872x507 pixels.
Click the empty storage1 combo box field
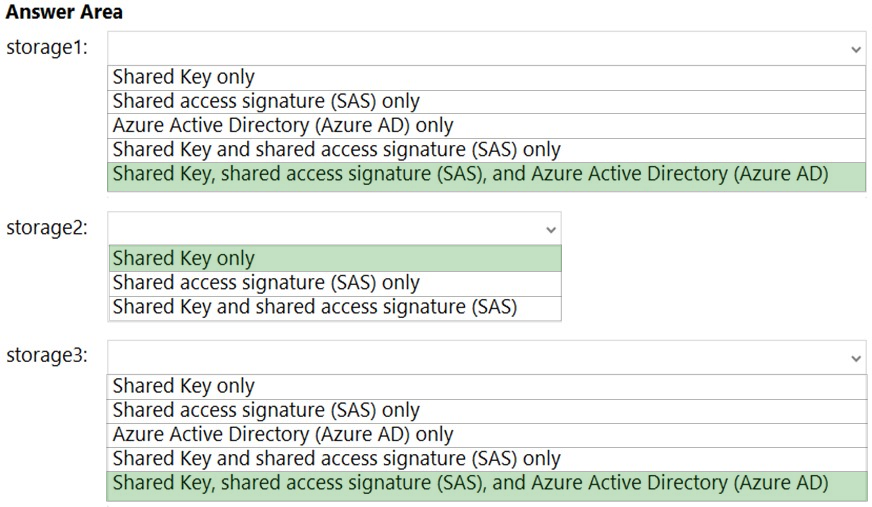click(487, 48)
